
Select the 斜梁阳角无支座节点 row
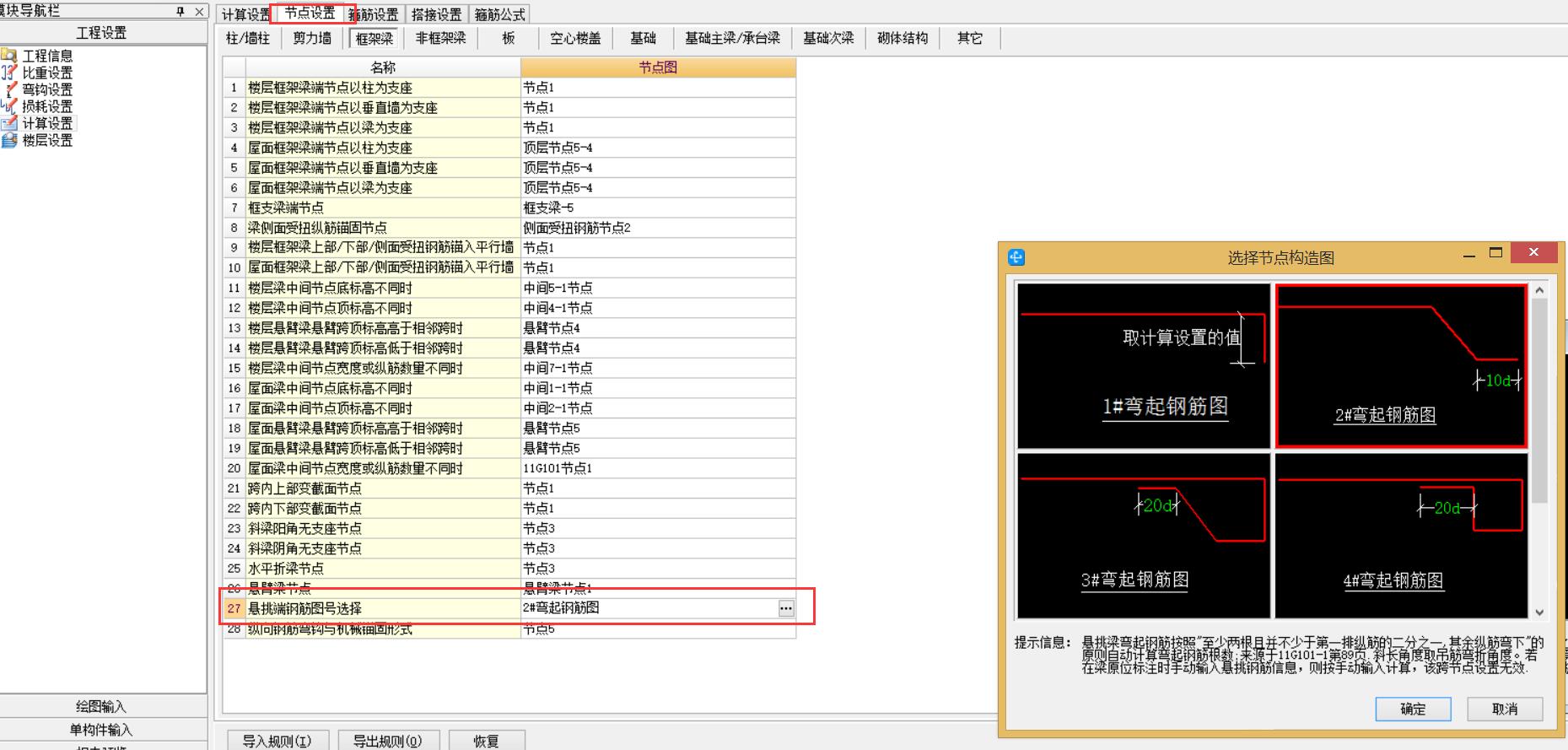(x=383, y=528)
